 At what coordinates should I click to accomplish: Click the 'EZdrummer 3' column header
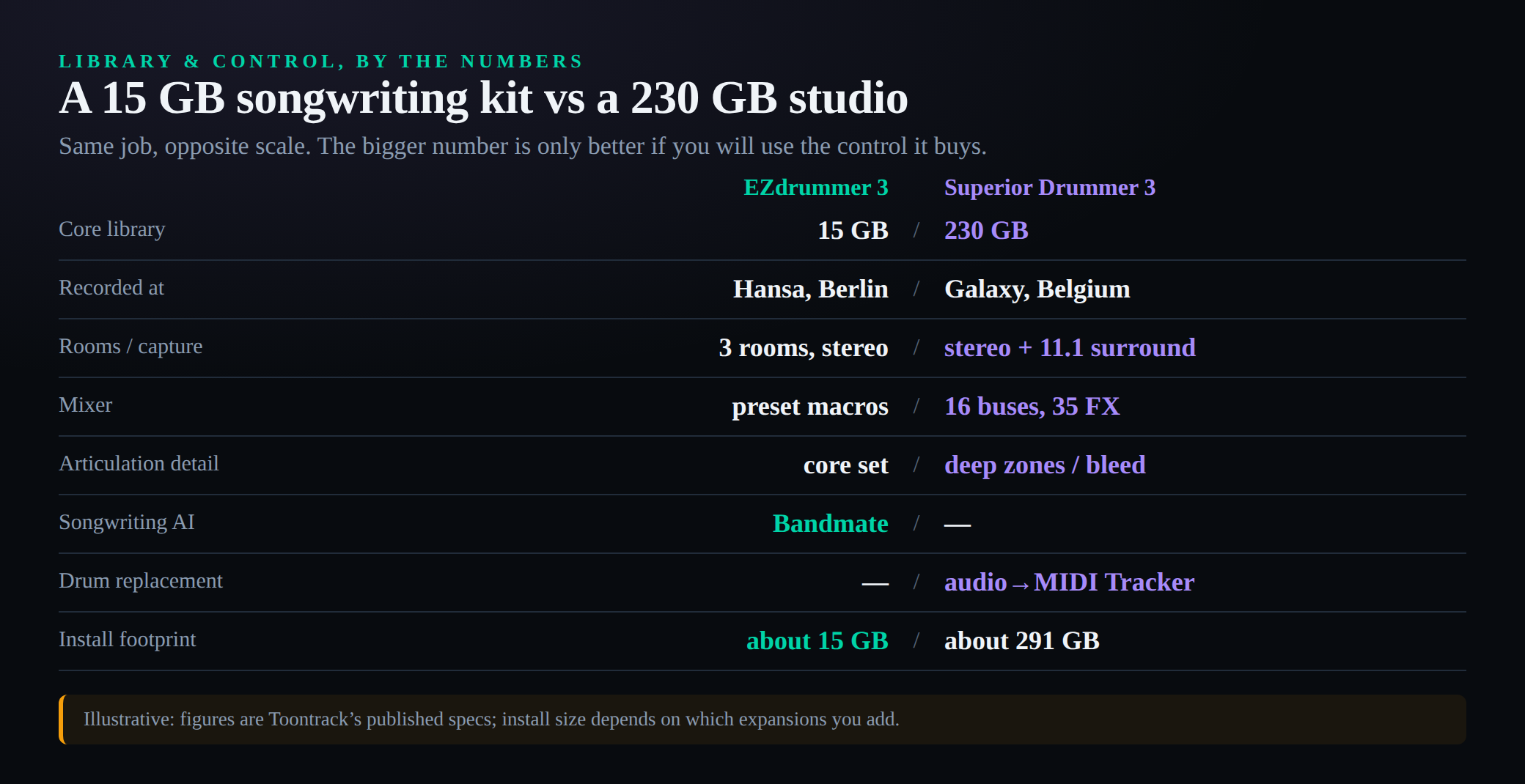point(815,188)
